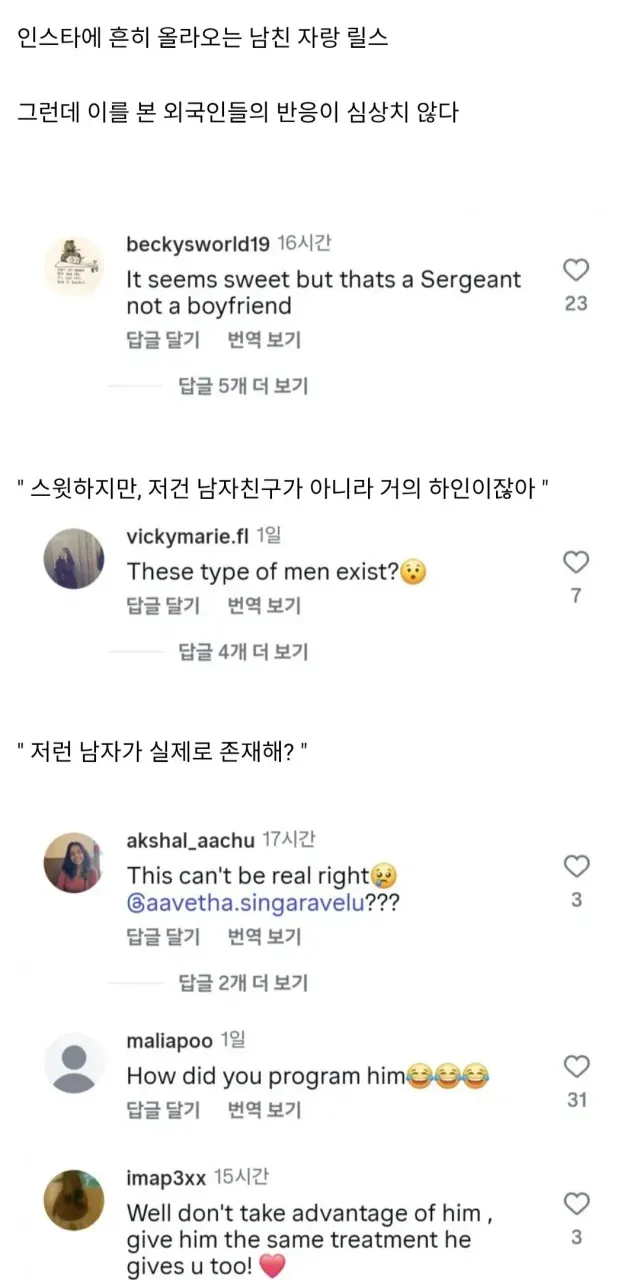Open maliapoo username link
The height and width of the screenshot is (1280, 640).
[169, 1041]
